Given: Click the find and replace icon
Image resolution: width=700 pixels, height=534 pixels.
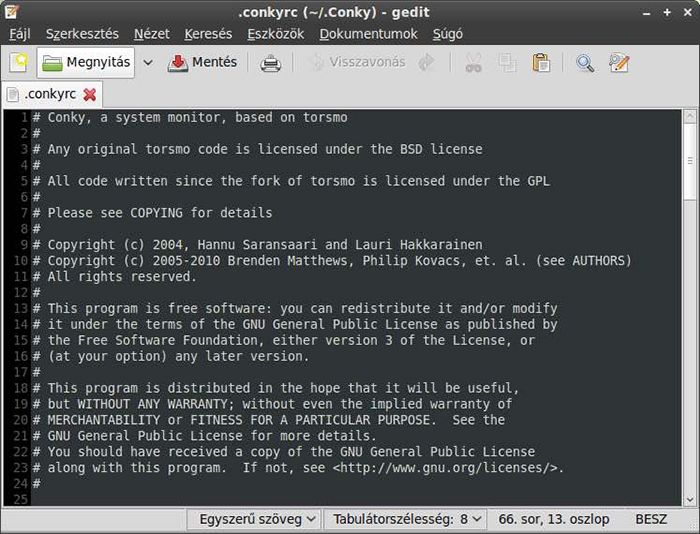Looking at the screenshot, I should tap(619, 63).
